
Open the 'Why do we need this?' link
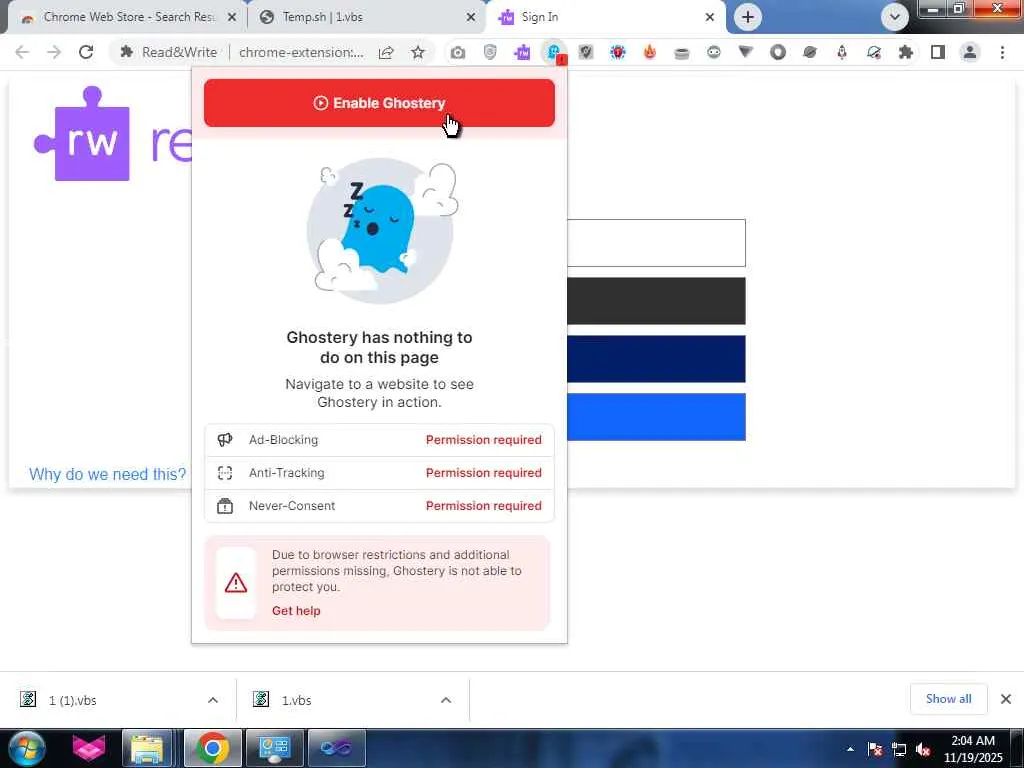click(108, 474)
